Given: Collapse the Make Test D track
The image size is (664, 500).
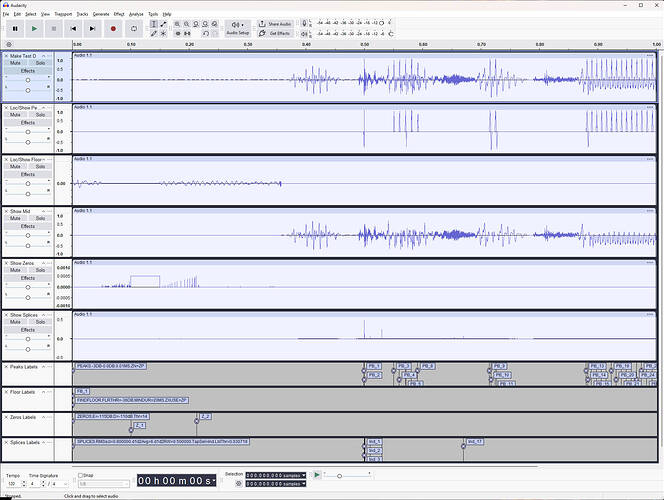Looking at the screenshot, I should point(43,56).
